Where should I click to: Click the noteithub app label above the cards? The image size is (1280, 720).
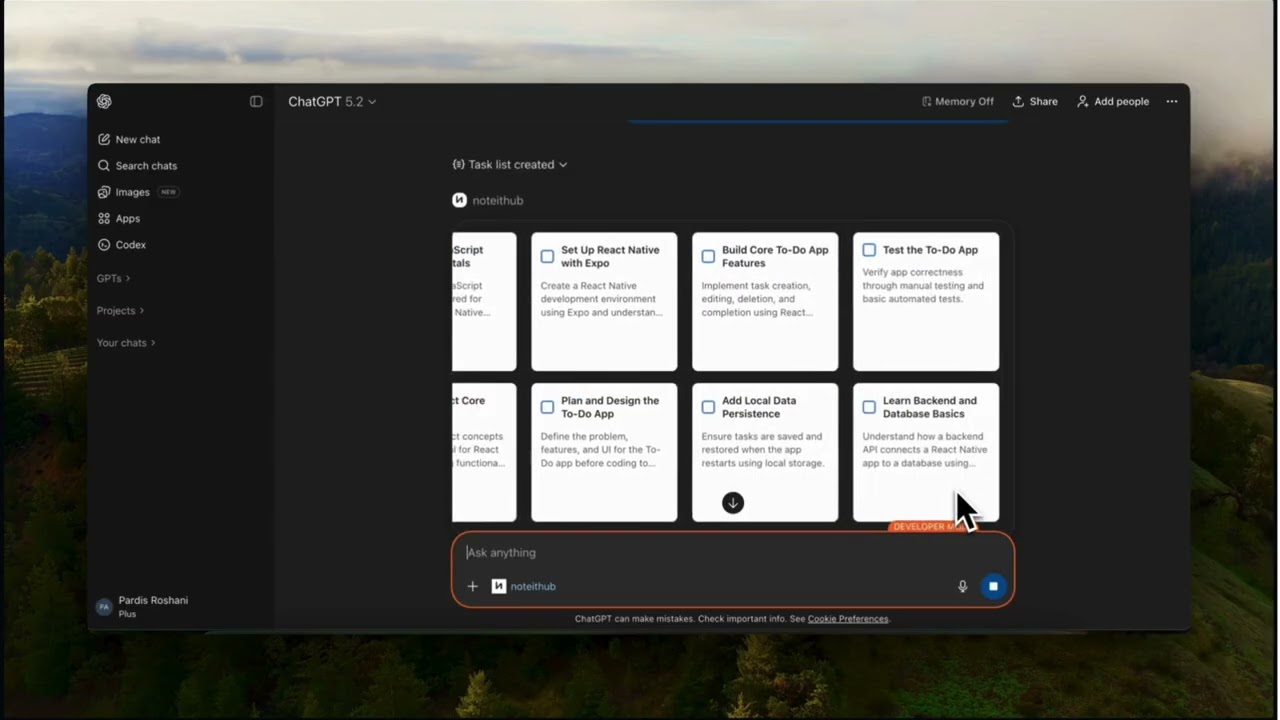point(497,200)
